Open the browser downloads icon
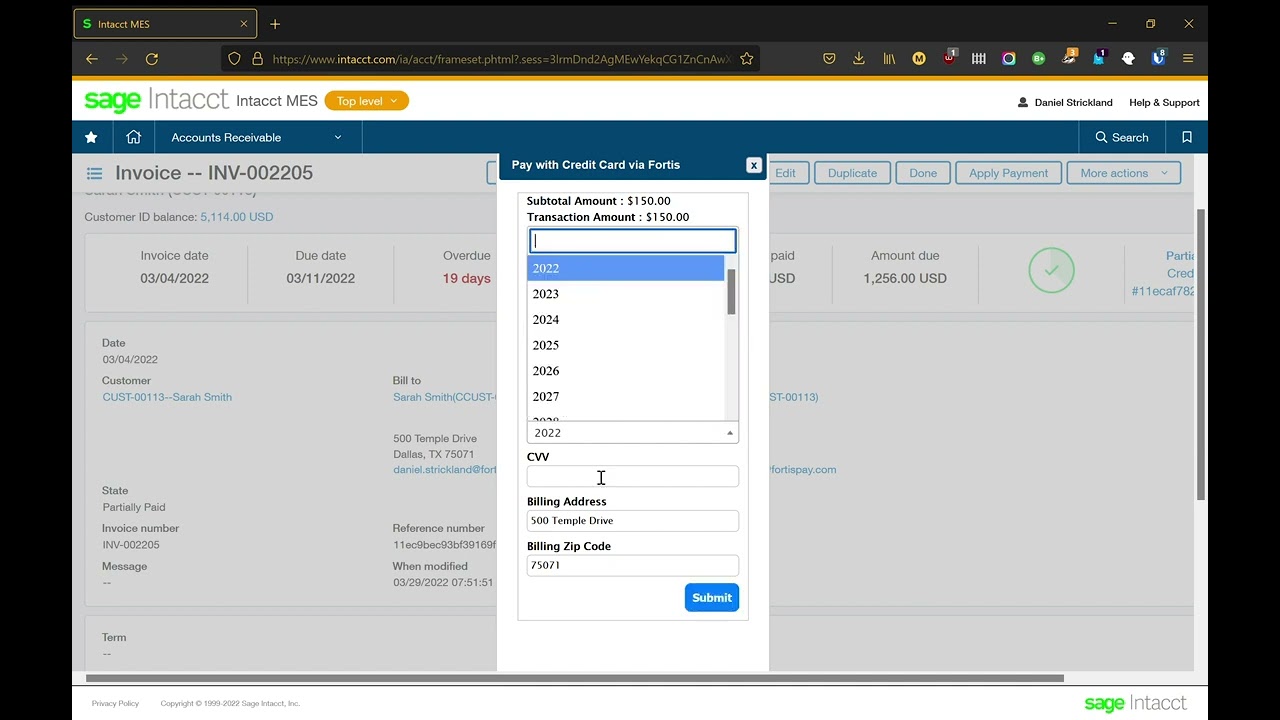 coord(859,59)
